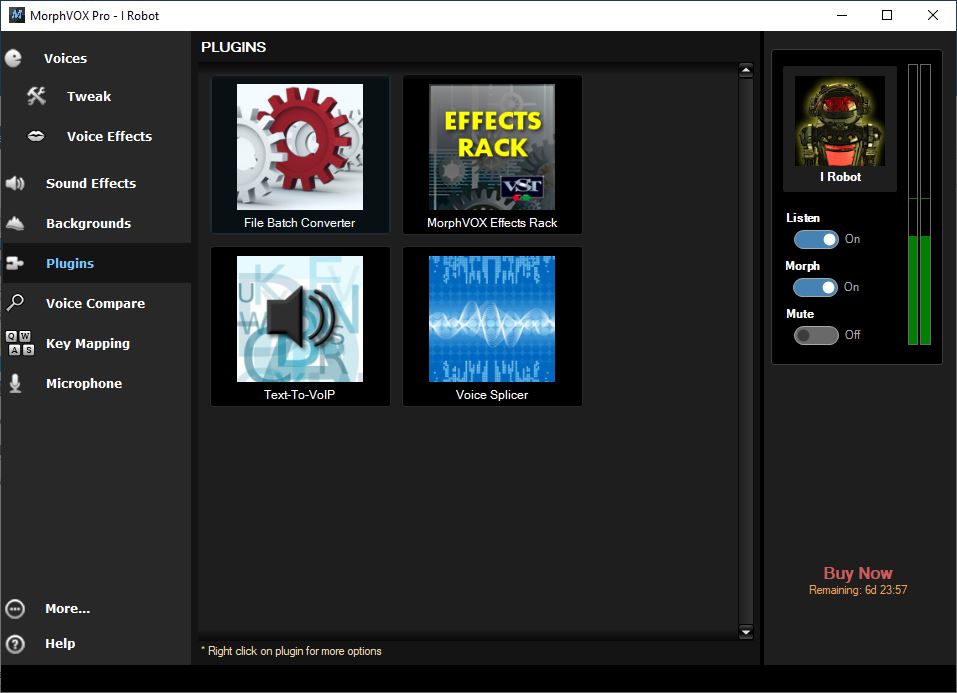This screenshot has height=693, width=957.
Task: Open the Help text link
Action: 60,644
